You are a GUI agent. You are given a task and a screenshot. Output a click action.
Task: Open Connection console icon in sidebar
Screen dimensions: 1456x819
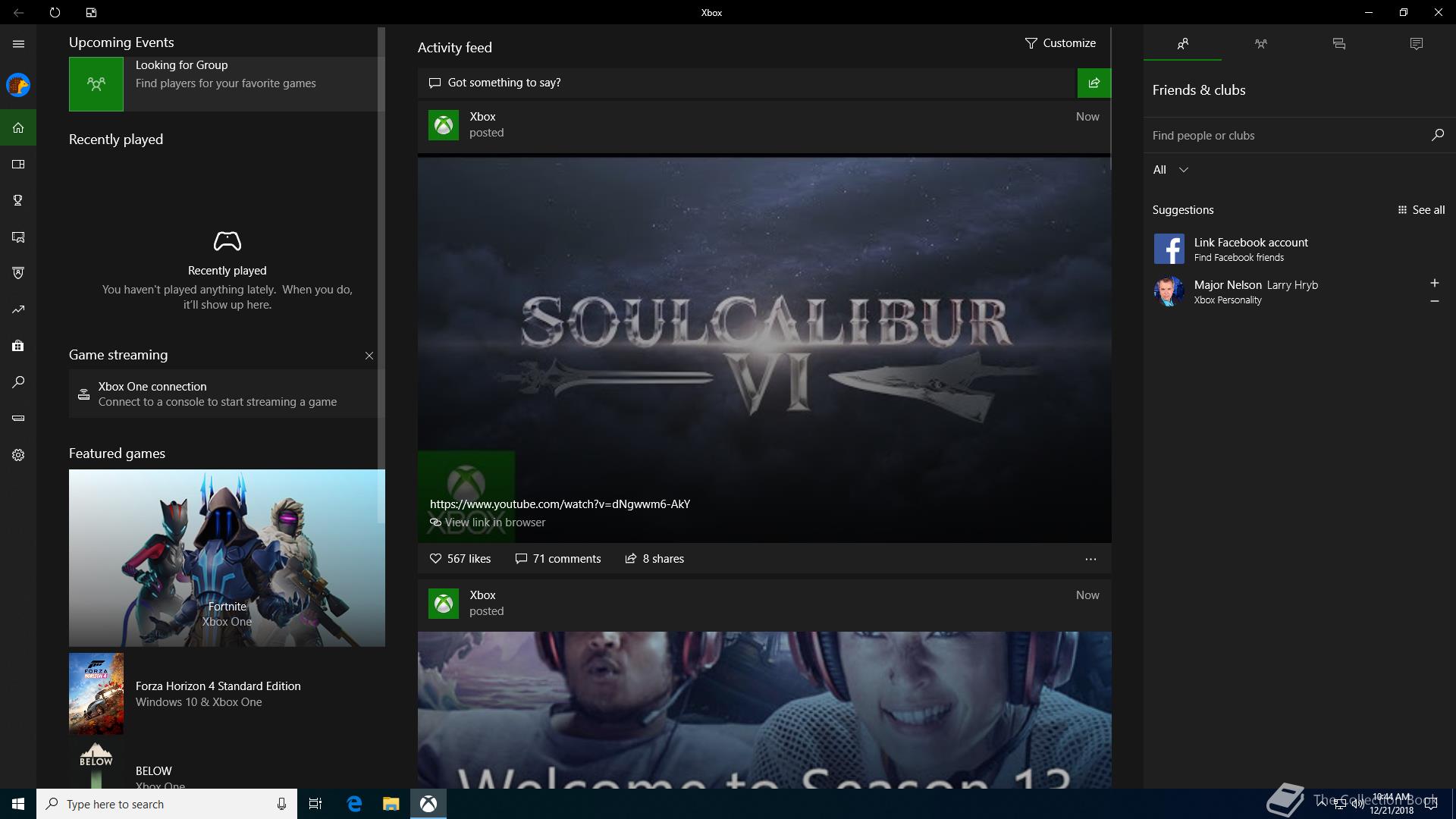coord(18,419)
